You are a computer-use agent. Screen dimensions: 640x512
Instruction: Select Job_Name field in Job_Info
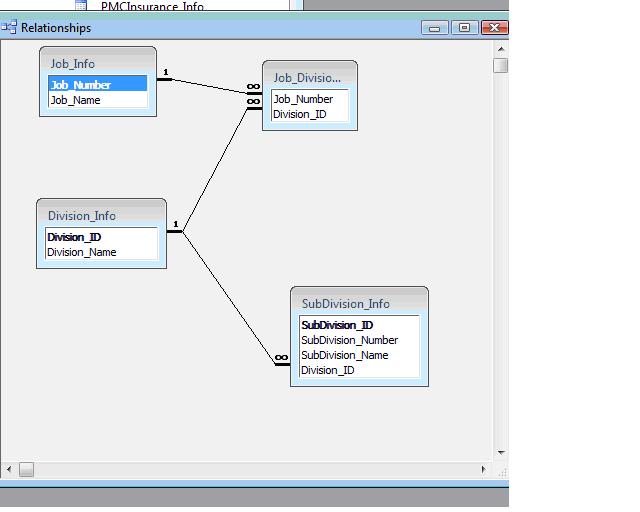[98, 100]
